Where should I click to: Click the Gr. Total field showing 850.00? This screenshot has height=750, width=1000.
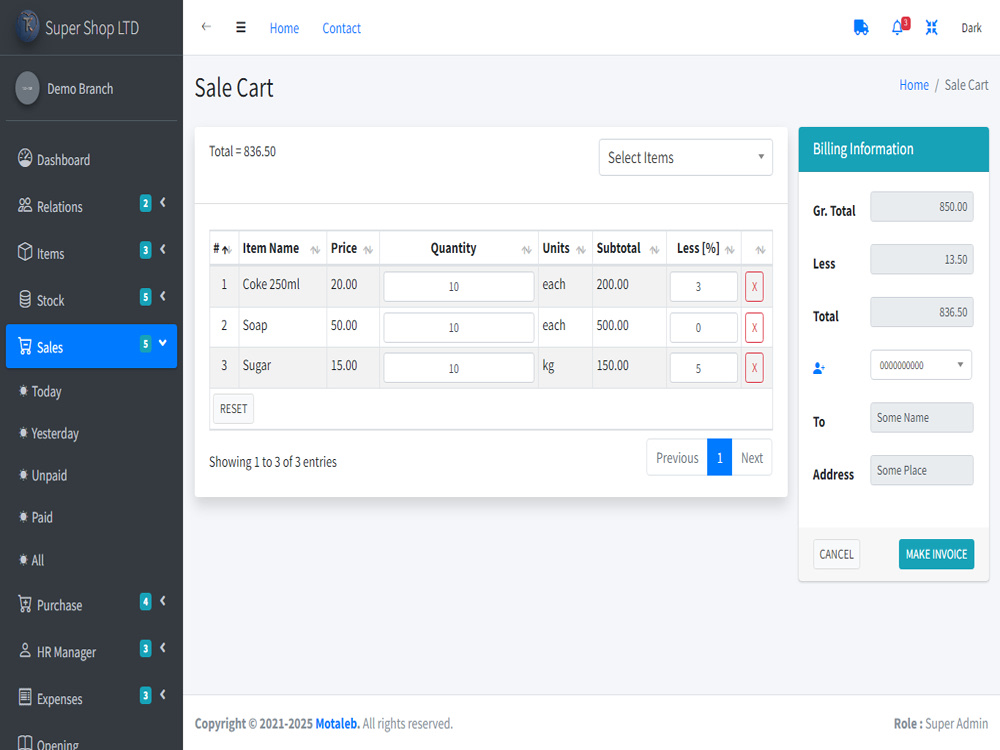tap(922, 207)
